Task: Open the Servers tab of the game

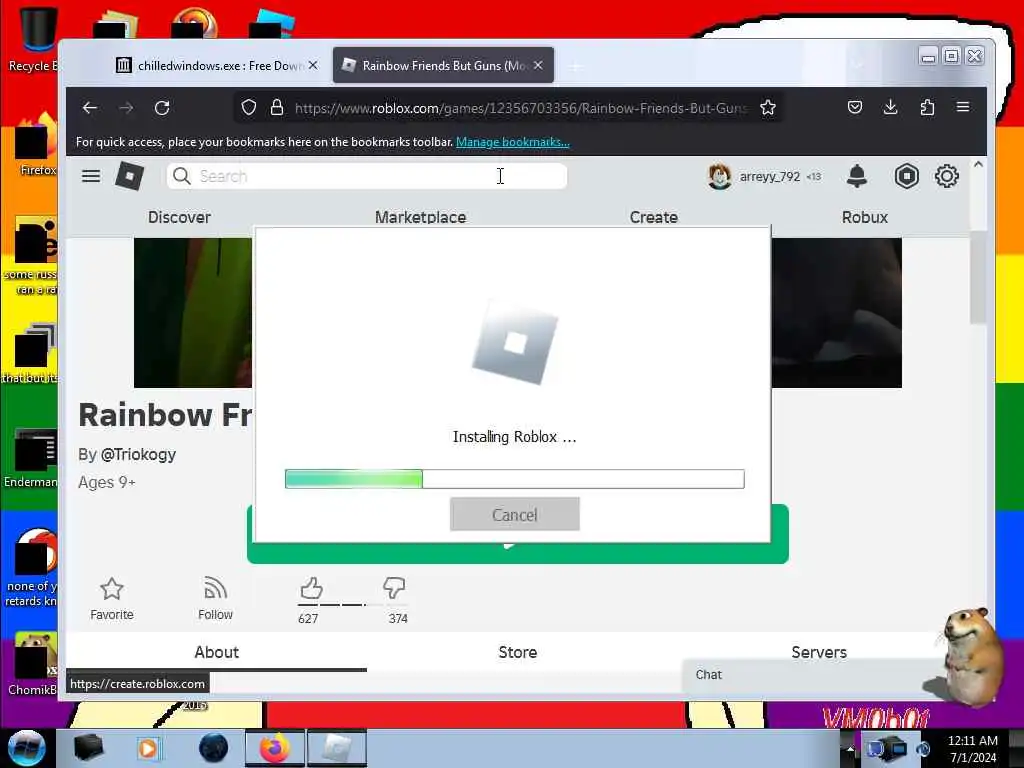Action: point(819,652)
